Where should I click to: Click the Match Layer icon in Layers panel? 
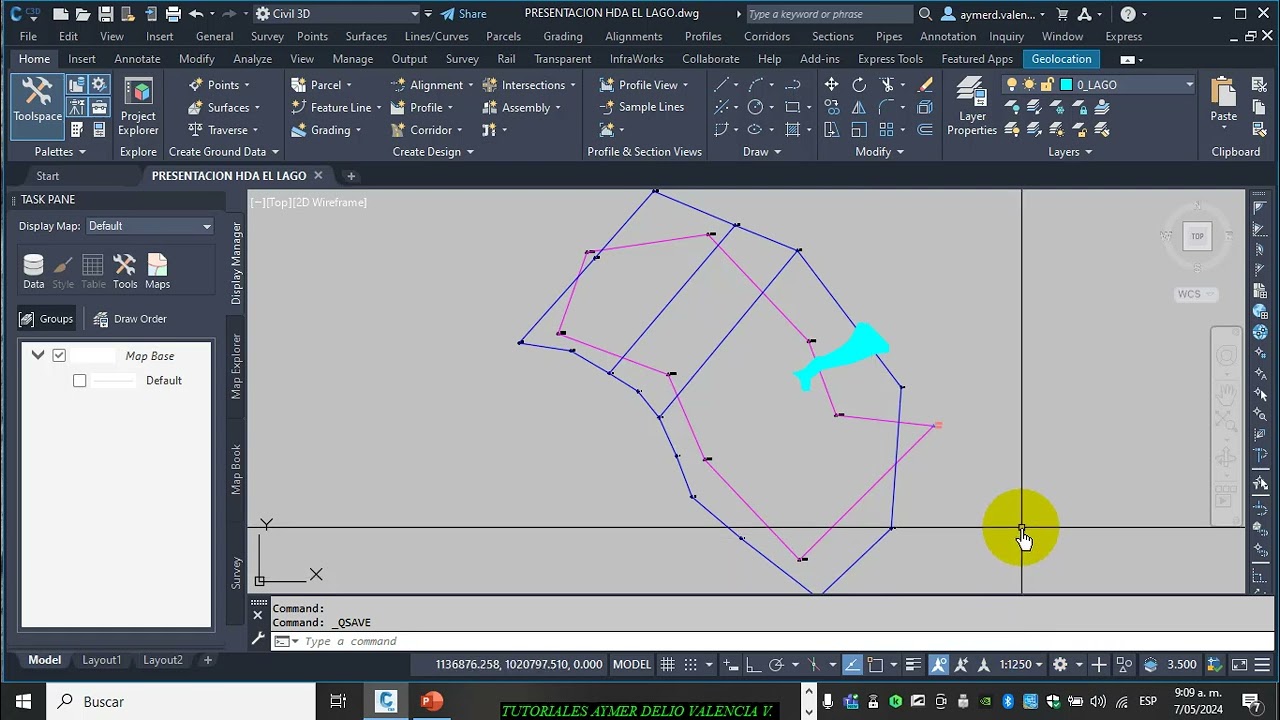(x=1102, y=130)
